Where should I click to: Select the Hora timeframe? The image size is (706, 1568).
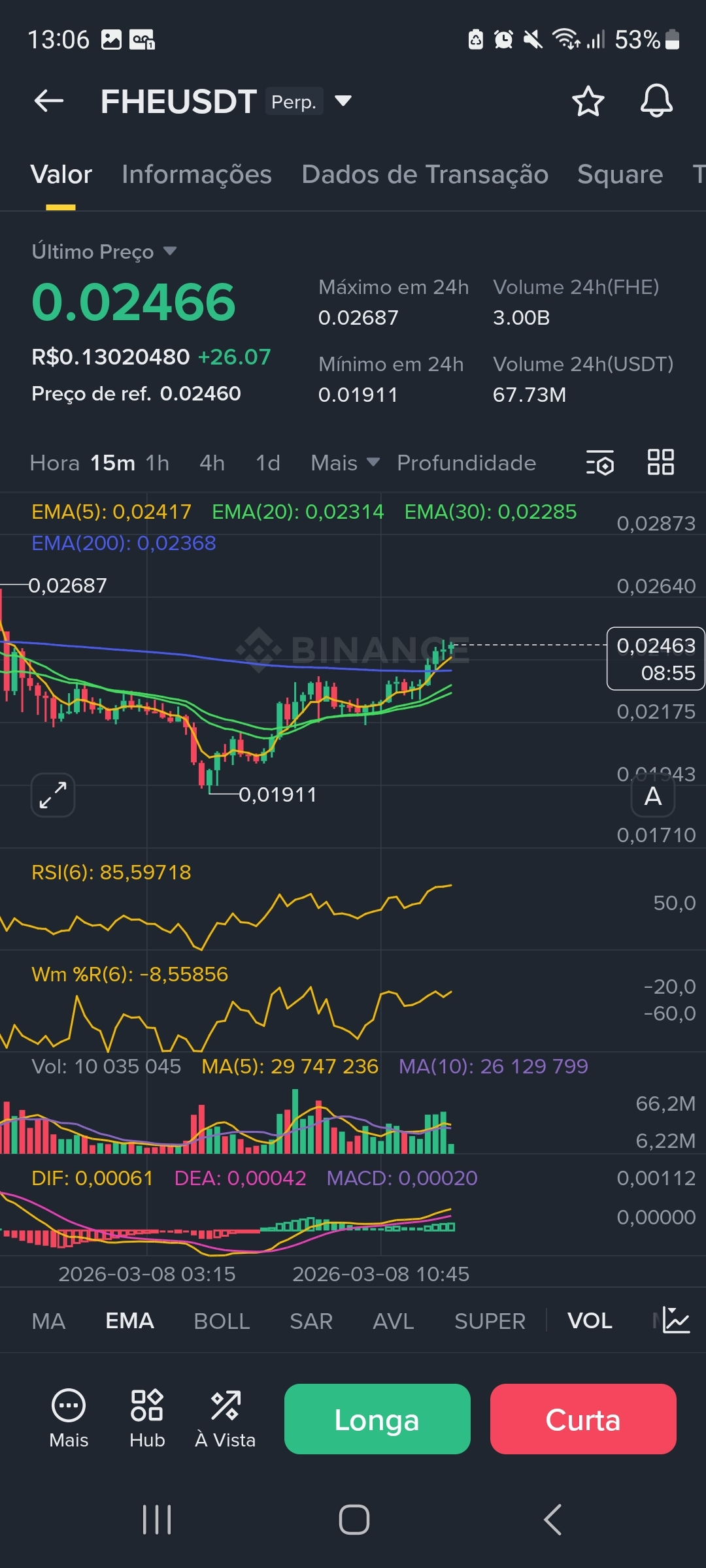click(x=54, y=463)
